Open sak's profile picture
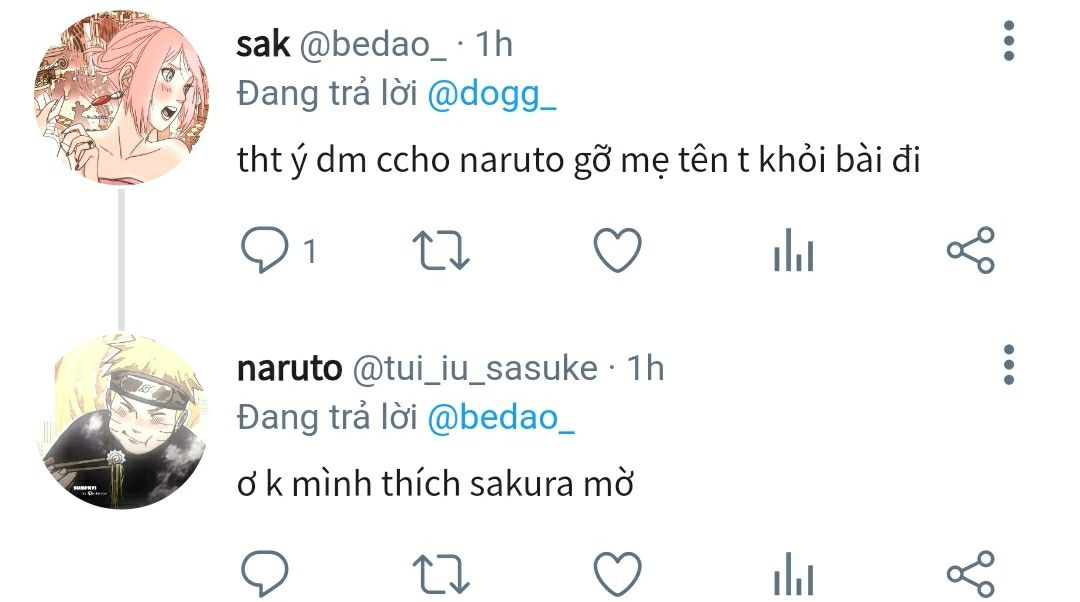 pos(123,99)
